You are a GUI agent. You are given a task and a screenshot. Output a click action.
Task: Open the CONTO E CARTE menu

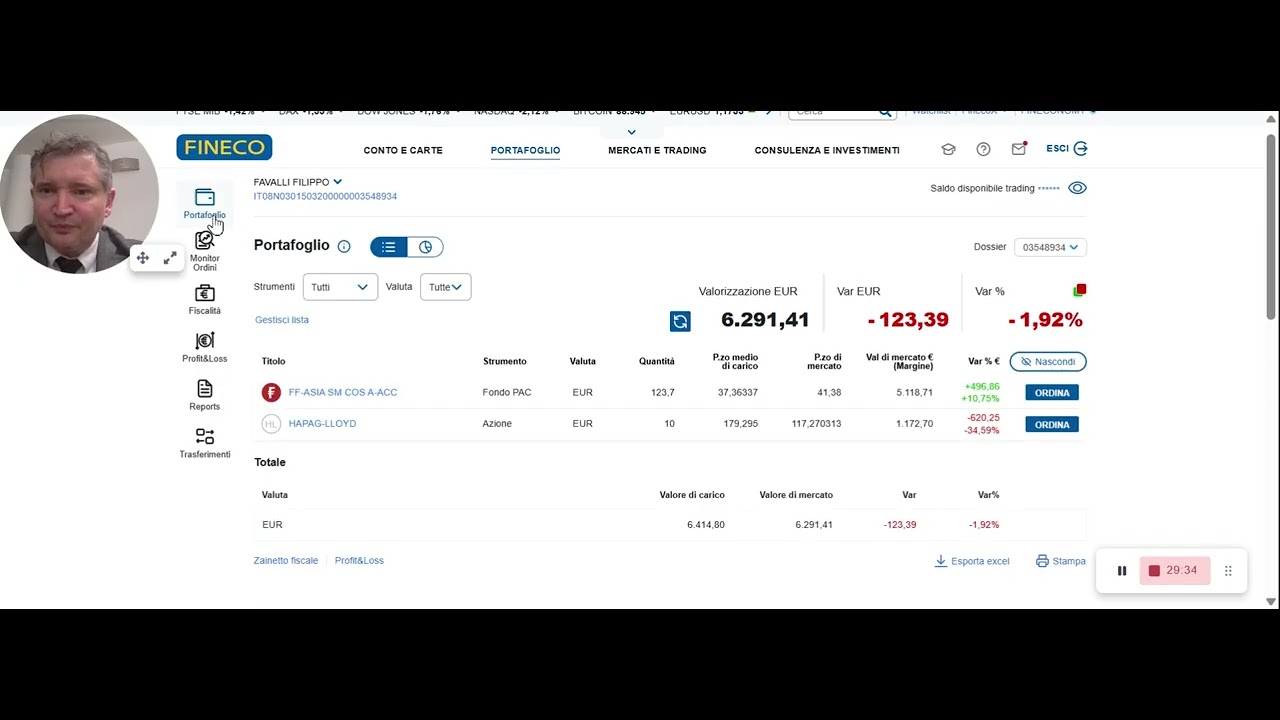[403, 150]
